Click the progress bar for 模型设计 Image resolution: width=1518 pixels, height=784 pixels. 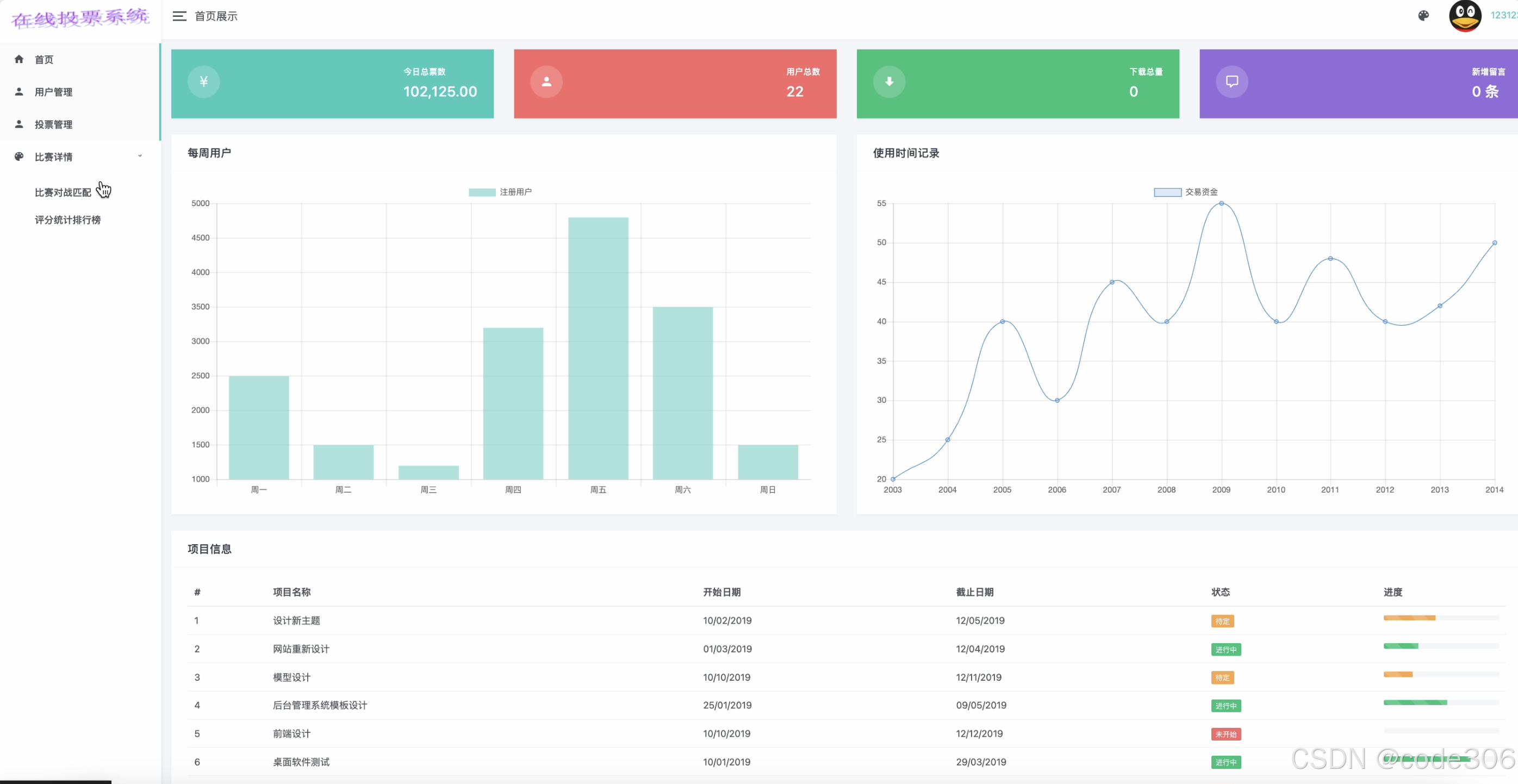(1441, 674)
